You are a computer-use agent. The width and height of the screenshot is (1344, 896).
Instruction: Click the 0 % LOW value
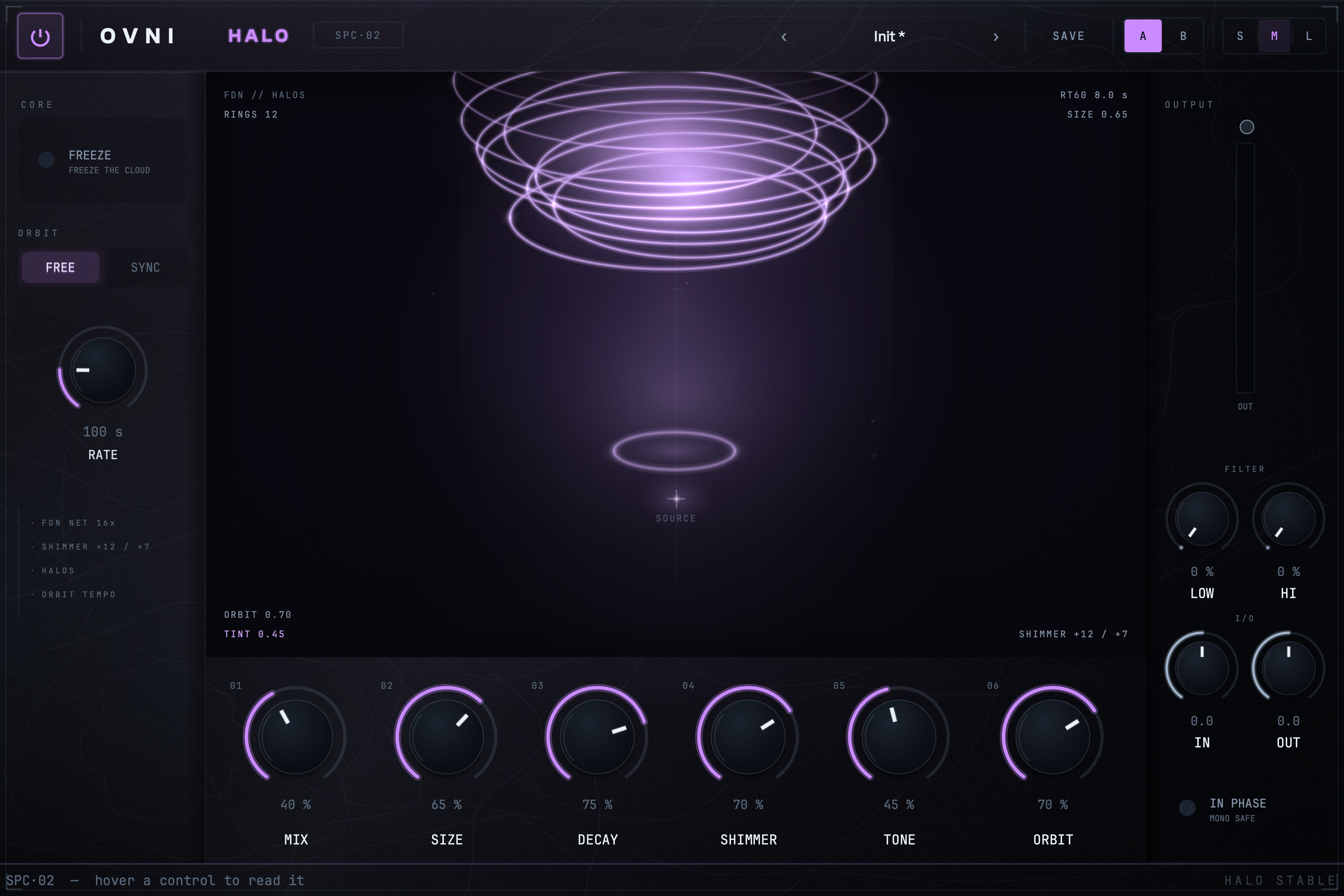pos(1202,572)
